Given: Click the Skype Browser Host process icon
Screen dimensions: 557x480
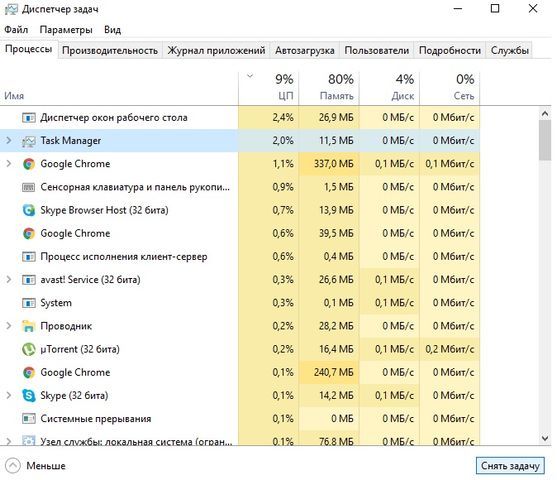Looking at the screenshot, I should coord(29,210).
